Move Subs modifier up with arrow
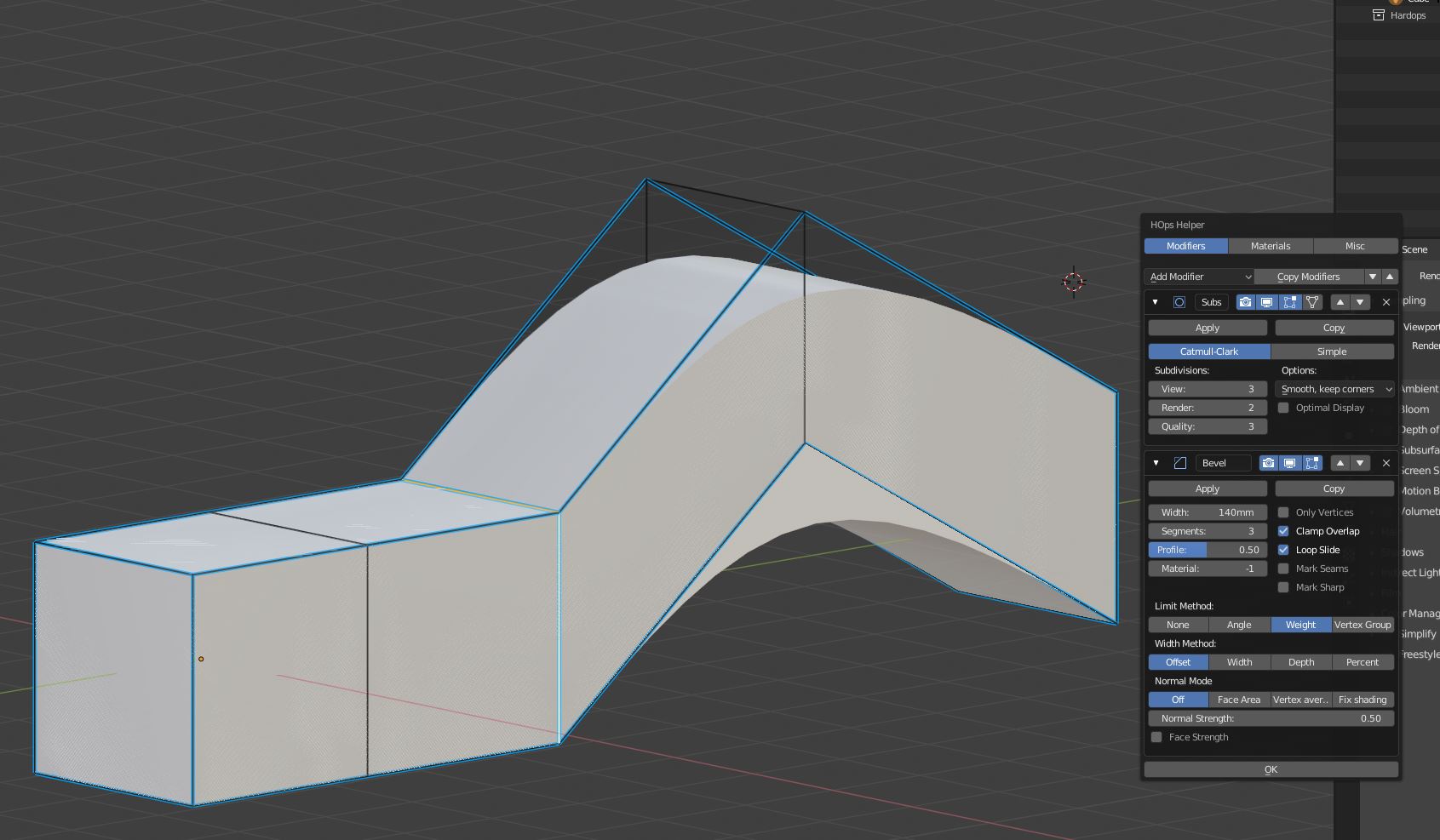The width and height of the screenshot is (1440, 840). pos(1340,302)
